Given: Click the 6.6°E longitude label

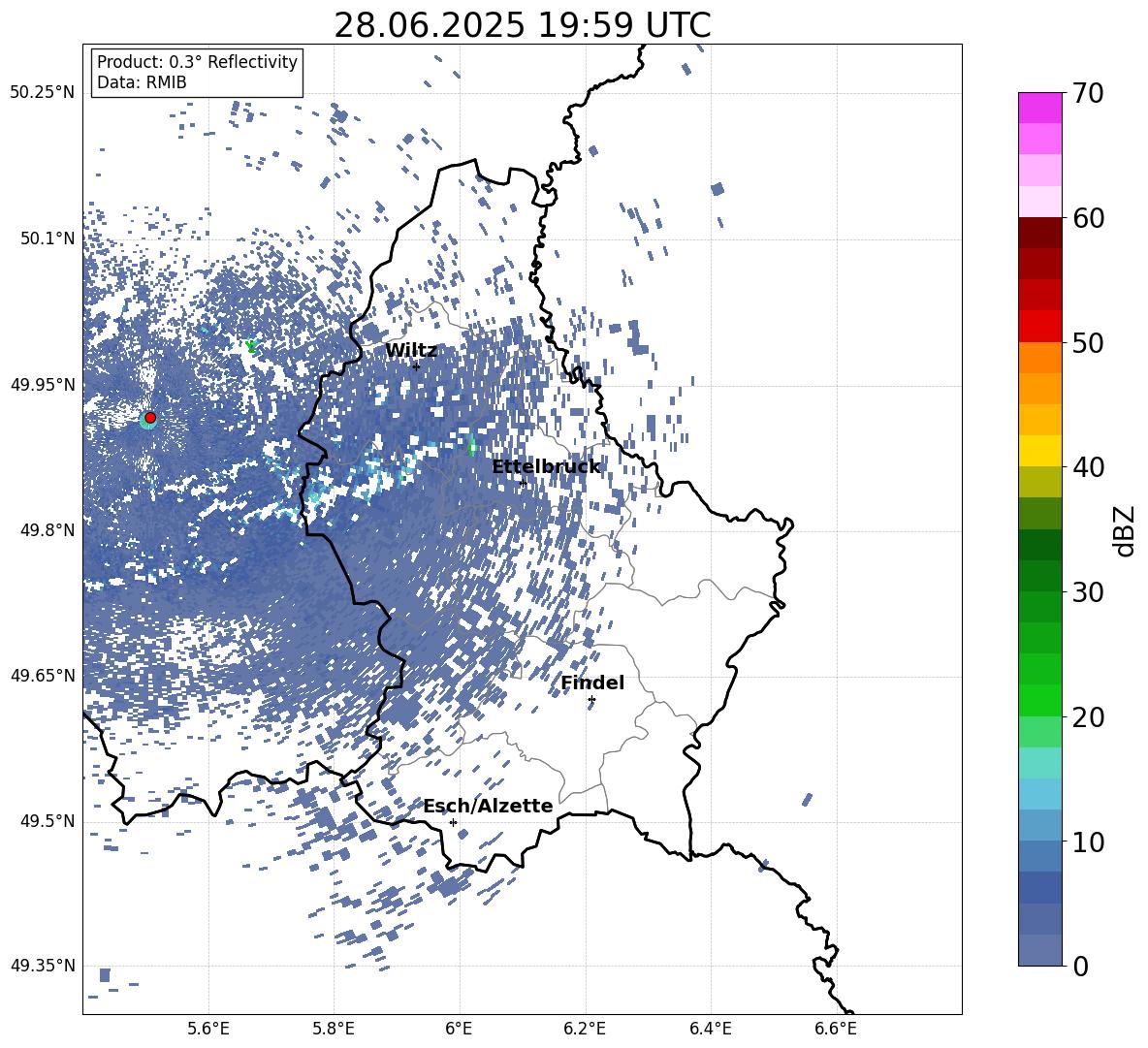Looking at the screenshot, I should tap(836, 1029).
